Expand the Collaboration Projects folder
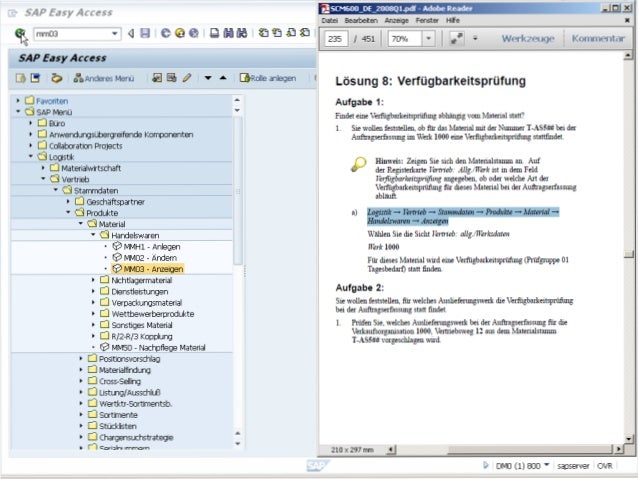Screen dimensions: 638x479 [31, 145]
